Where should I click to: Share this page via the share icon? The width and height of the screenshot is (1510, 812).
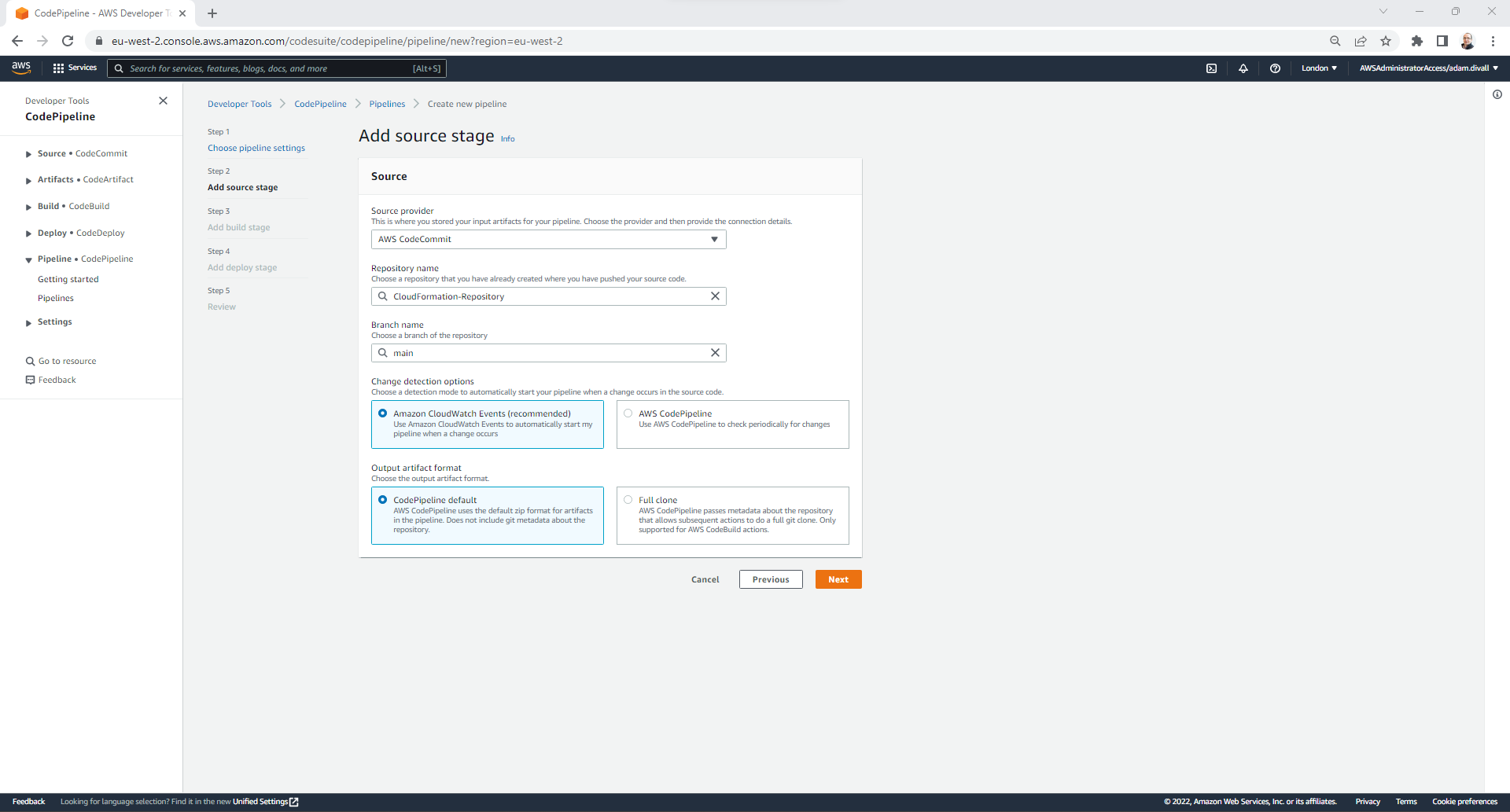[x=1361, y=41]
